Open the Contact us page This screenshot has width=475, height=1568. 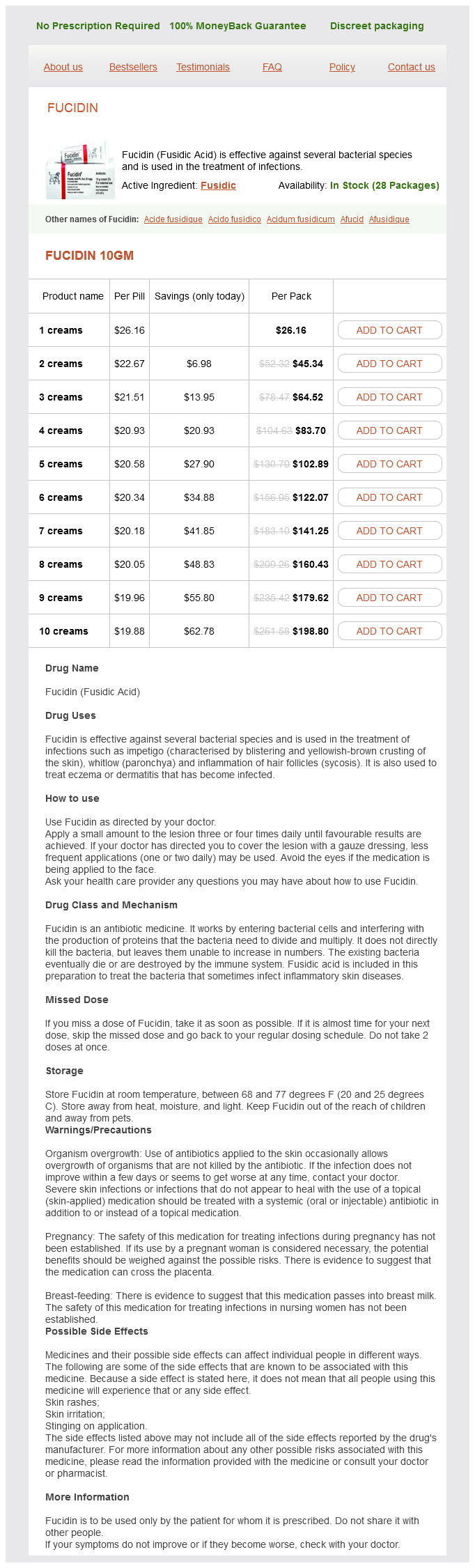point(412,68)
